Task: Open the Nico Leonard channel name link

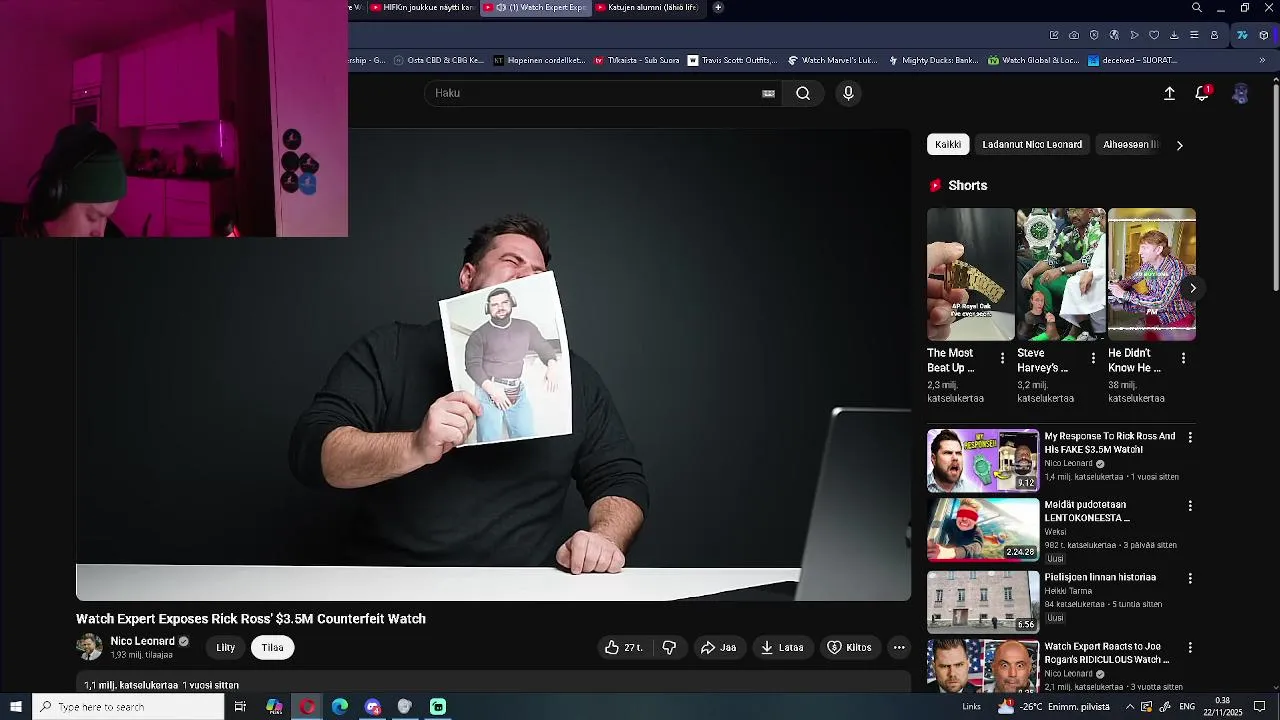Action: pyautogui.click(x=143, y=642)
